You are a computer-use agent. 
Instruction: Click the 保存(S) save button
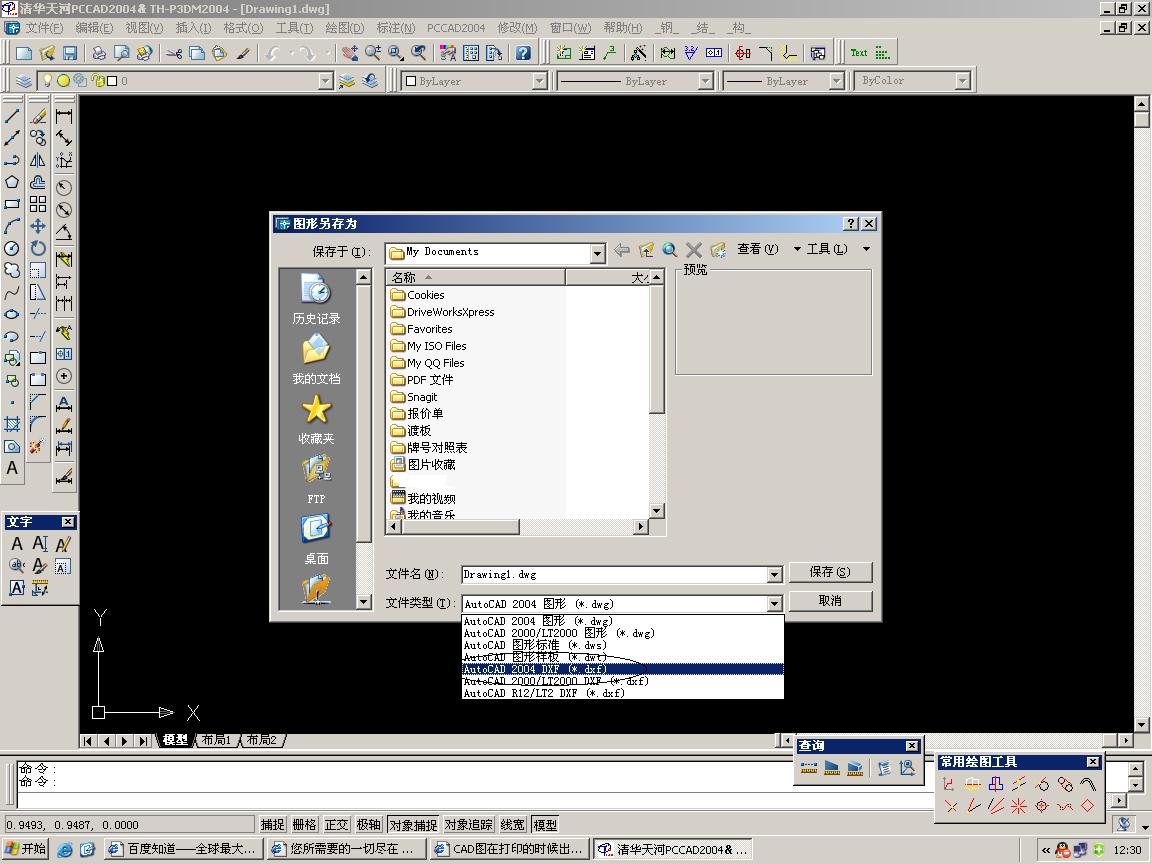[830, 572]
